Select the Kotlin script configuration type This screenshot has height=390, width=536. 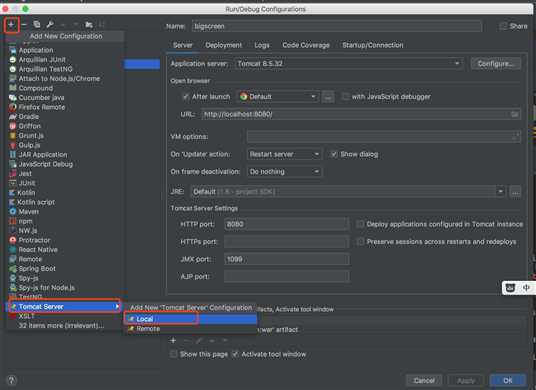[36, 202]
